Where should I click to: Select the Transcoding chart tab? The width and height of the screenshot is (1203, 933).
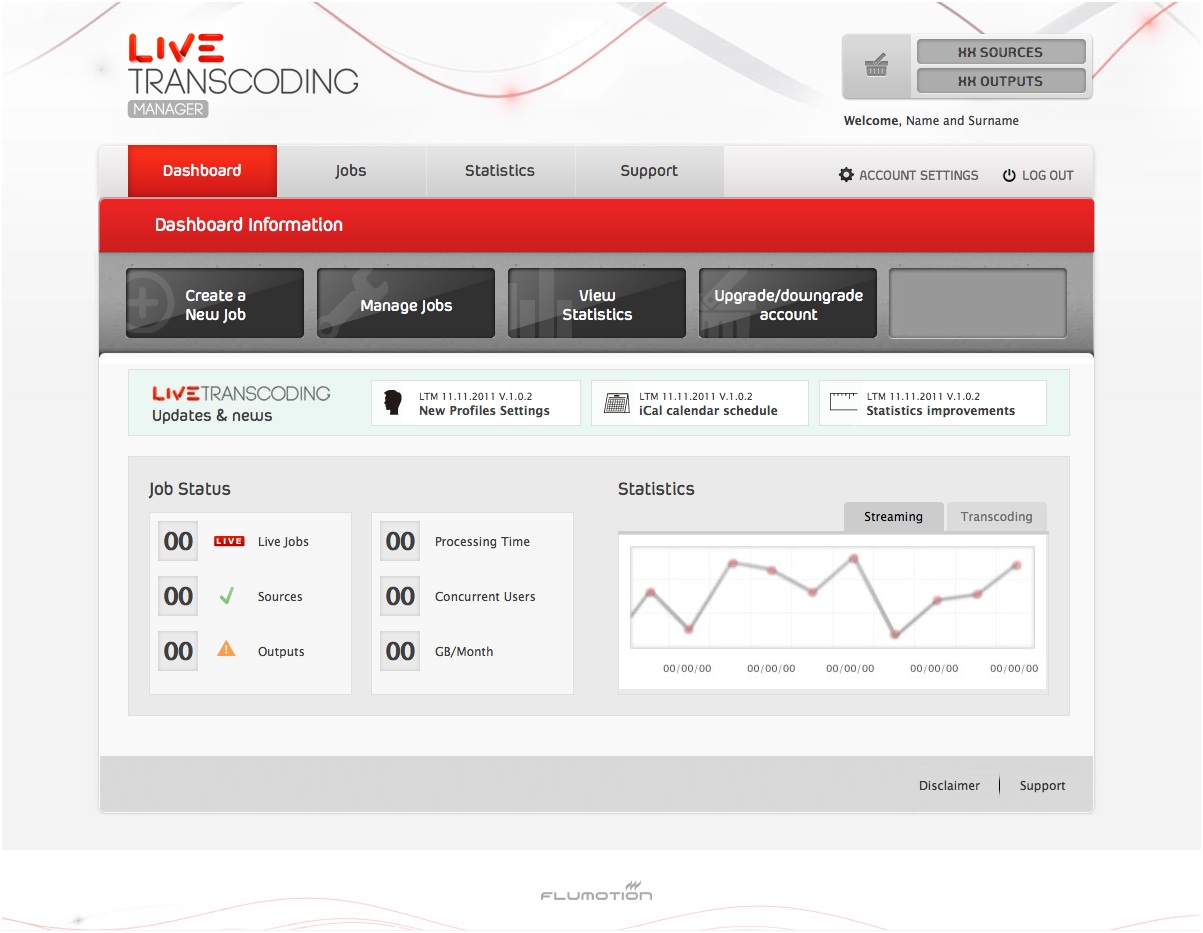tap(997, 517)
